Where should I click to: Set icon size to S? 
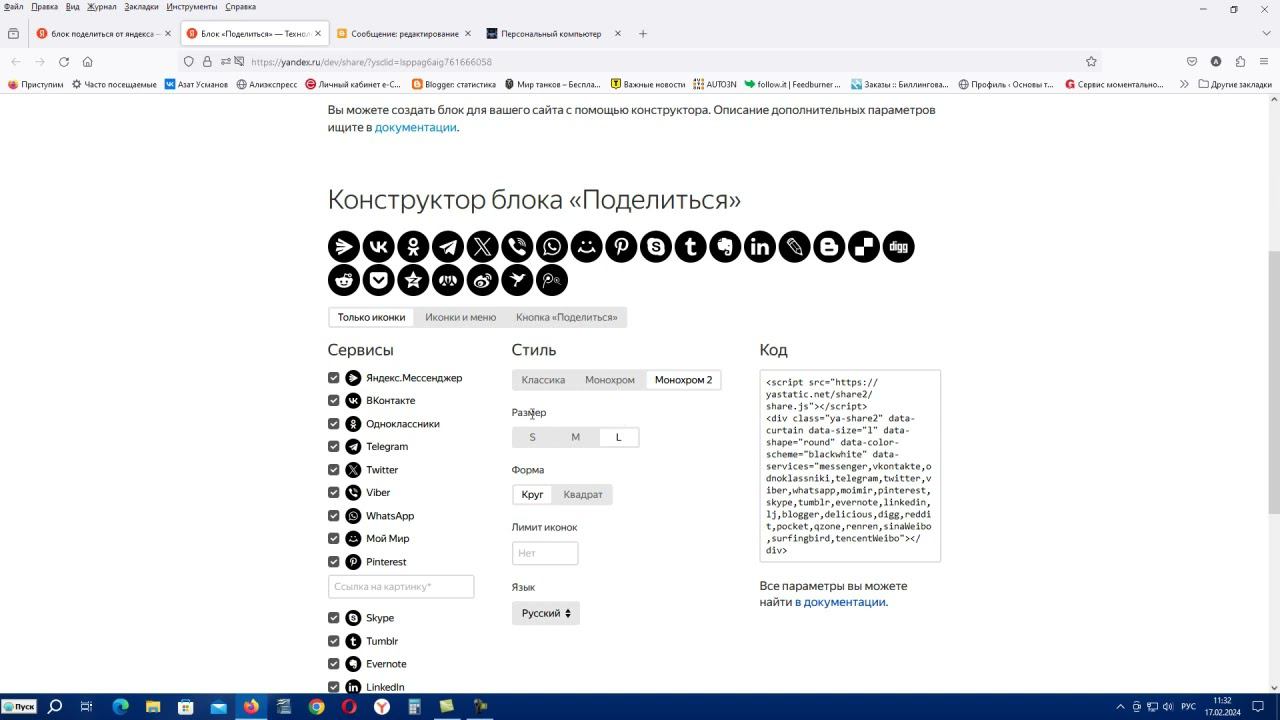click(532, 437)
